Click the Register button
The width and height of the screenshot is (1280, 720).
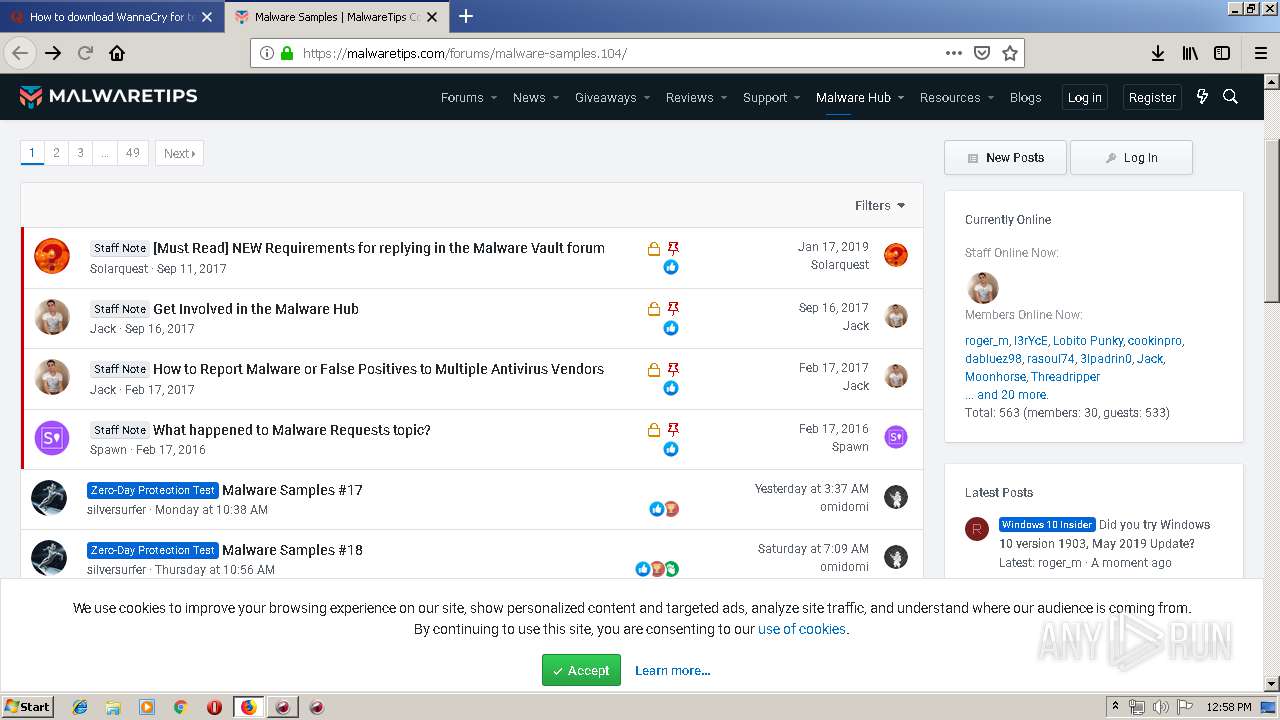[x=1152, y=97]
